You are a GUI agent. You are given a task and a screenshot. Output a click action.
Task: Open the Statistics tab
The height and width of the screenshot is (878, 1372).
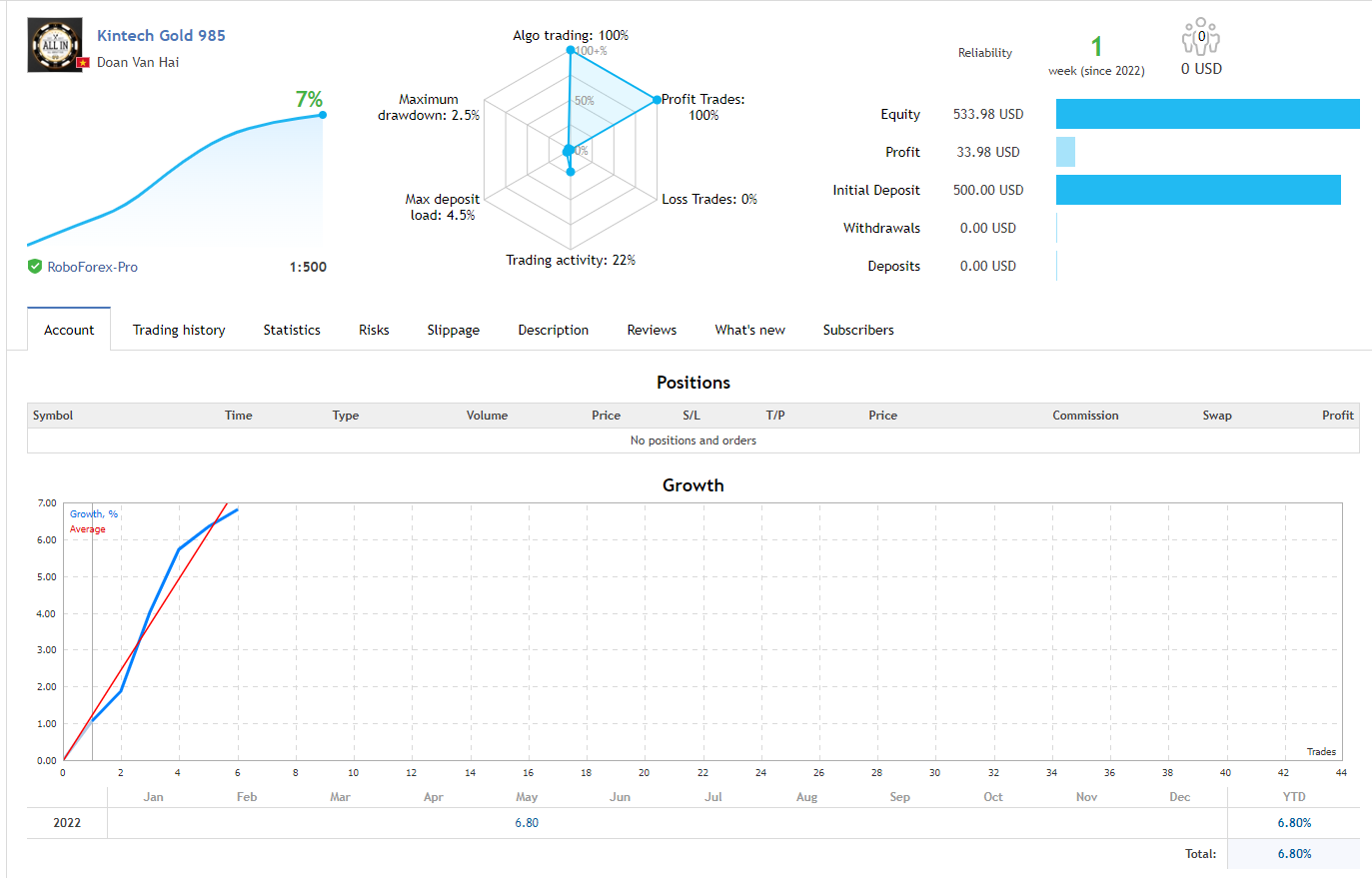(292, 330)
